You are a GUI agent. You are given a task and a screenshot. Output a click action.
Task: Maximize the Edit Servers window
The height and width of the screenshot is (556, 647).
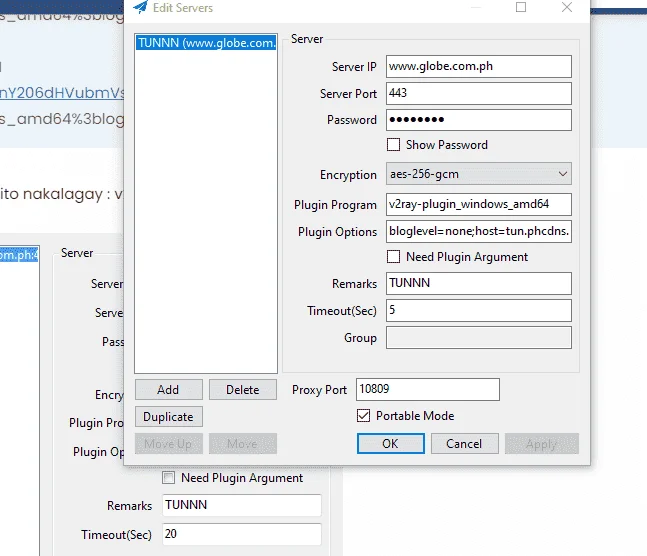coord(521,7)
